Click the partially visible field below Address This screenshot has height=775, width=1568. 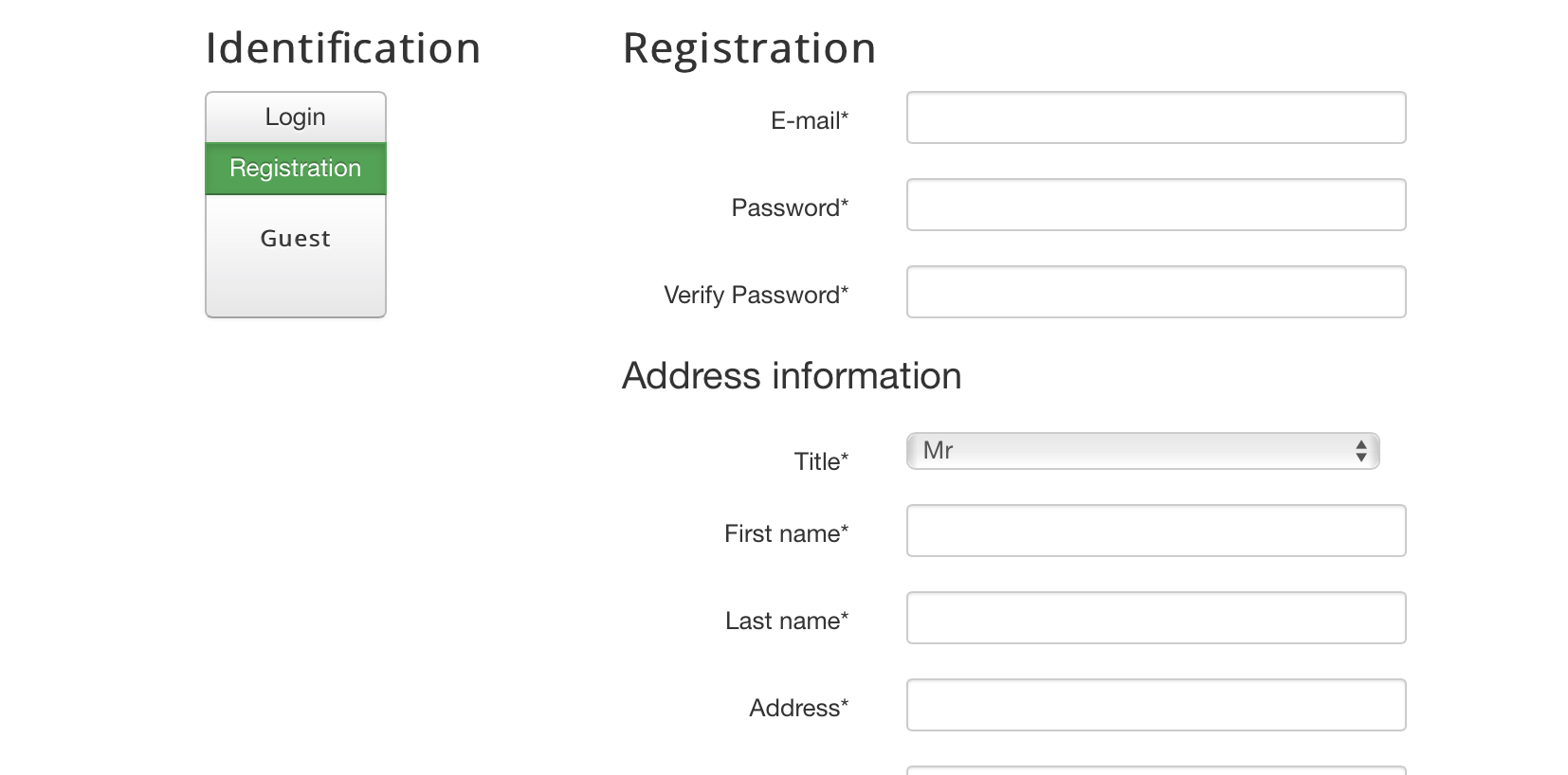pos(1156,770)
